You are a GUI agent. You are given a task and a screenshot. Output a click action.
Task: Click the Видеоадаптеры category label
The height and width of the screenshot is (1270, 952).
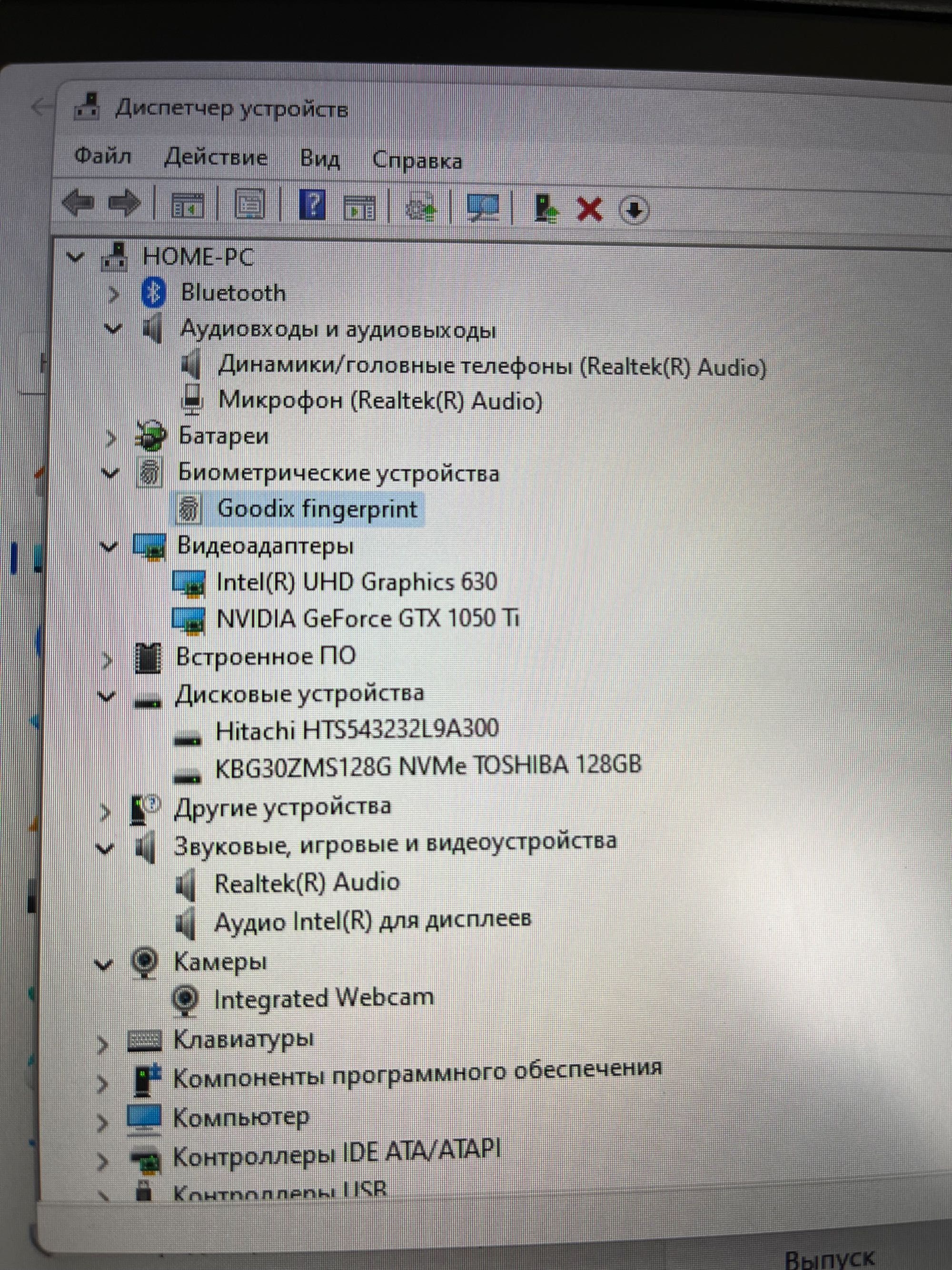point(265,545)
